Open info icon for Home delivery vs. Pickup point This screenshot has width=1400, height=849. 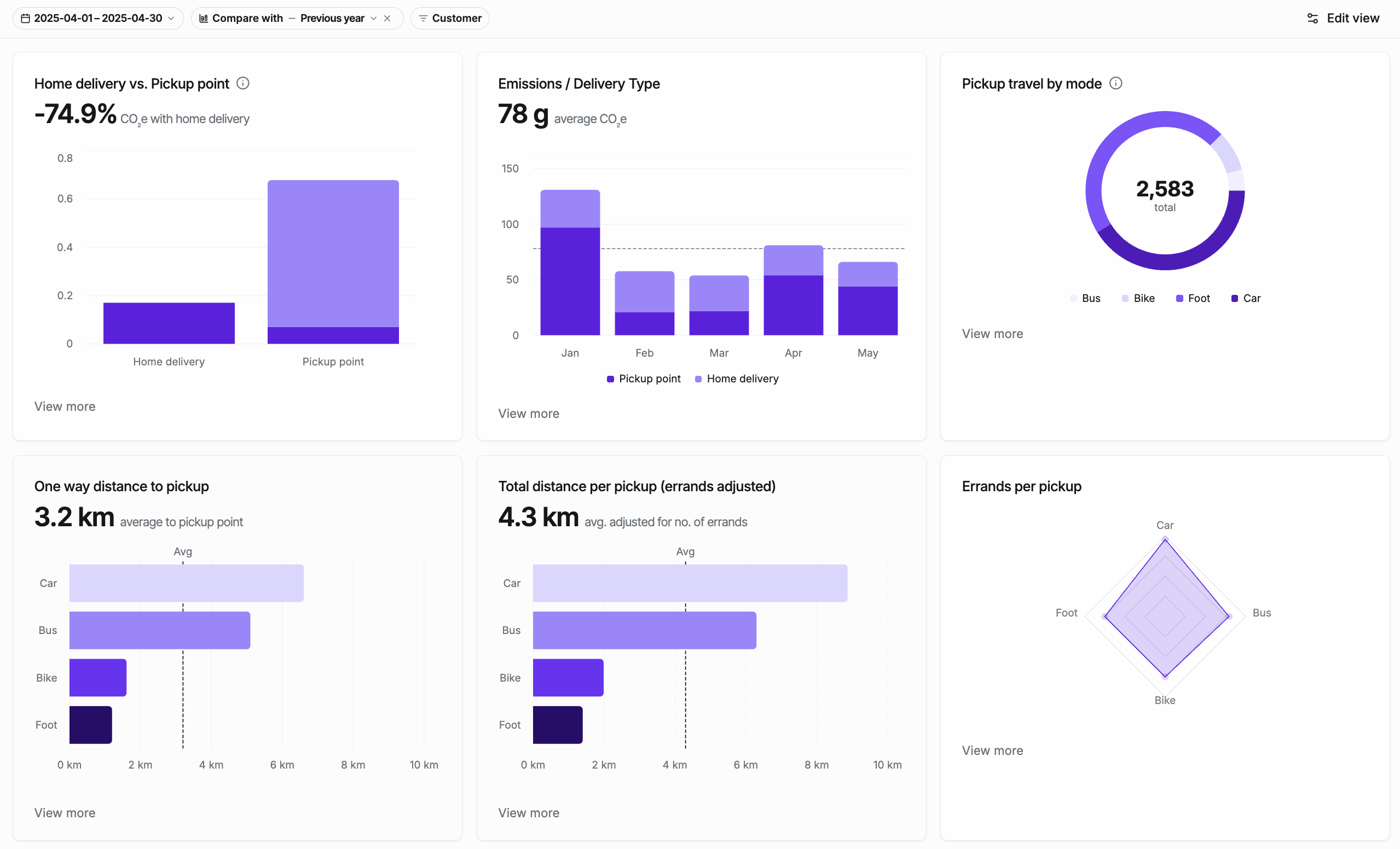point(242,84)
